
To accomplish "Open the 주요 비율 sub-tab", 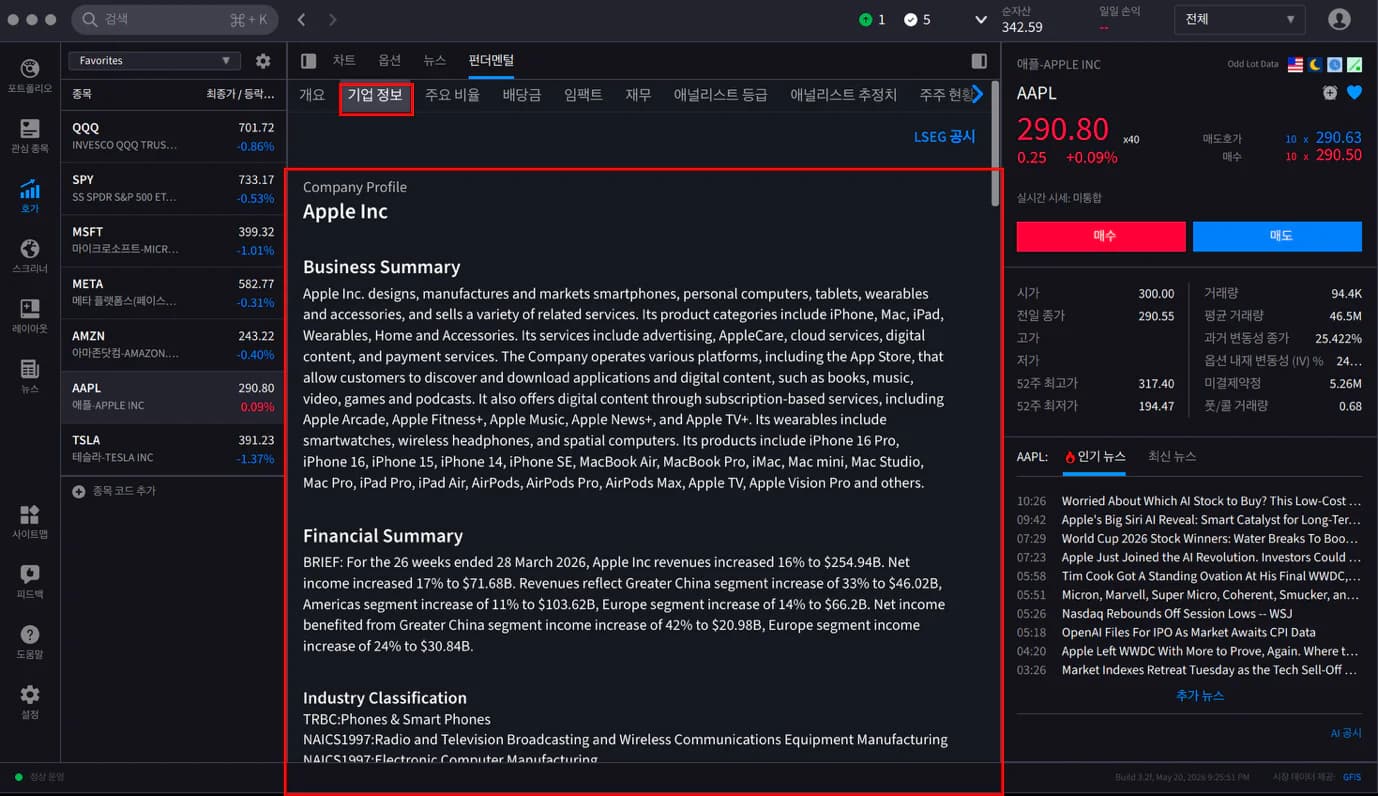I will [x=452, y=95].
